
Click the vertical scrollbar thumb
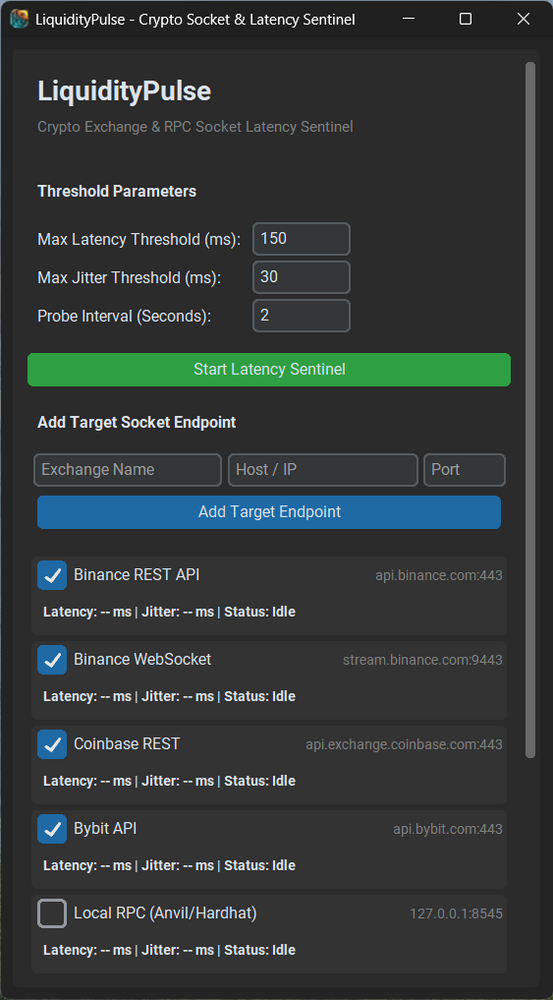530,410
